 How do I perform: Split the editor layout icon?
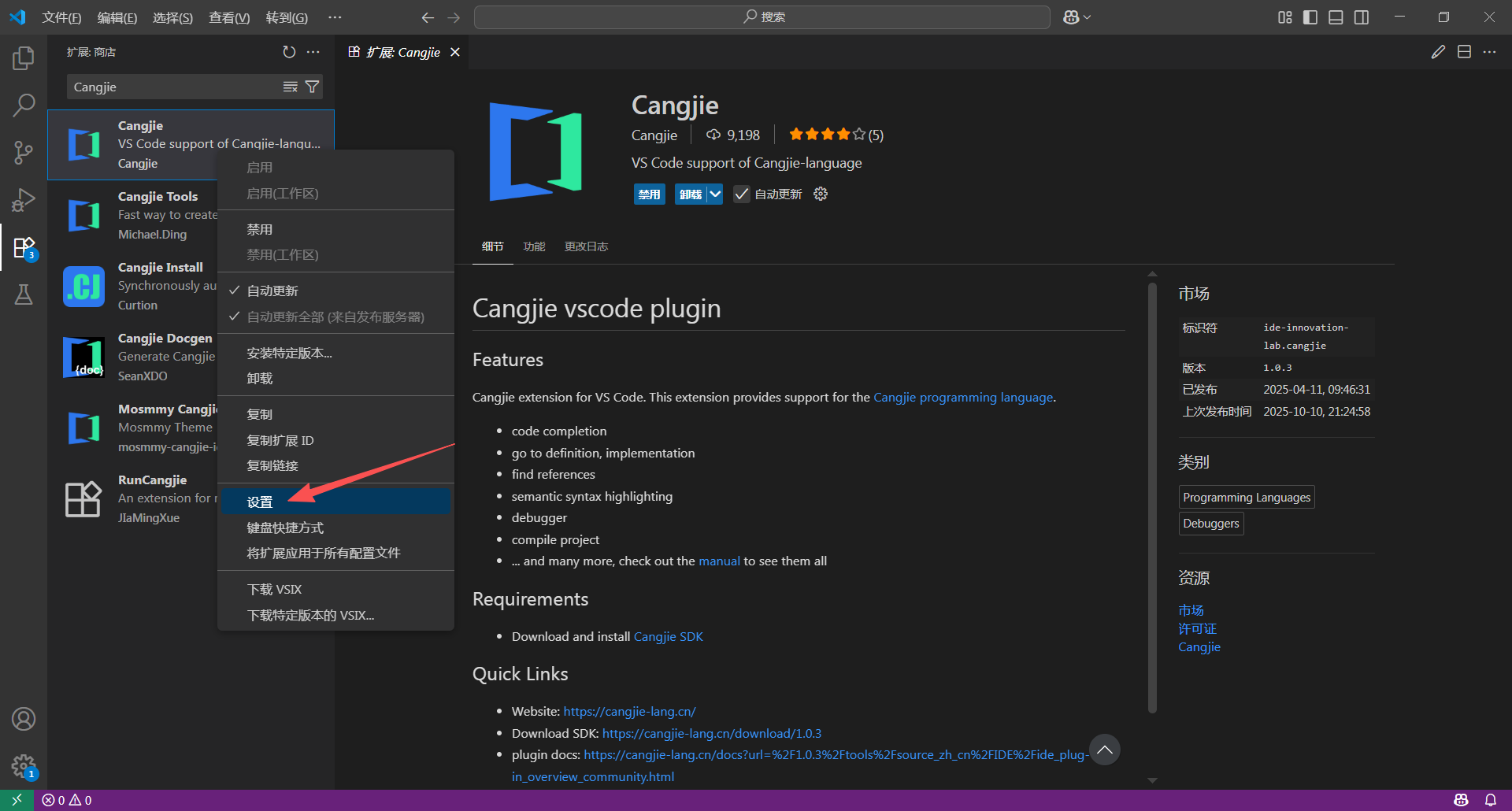point(1464,52)
